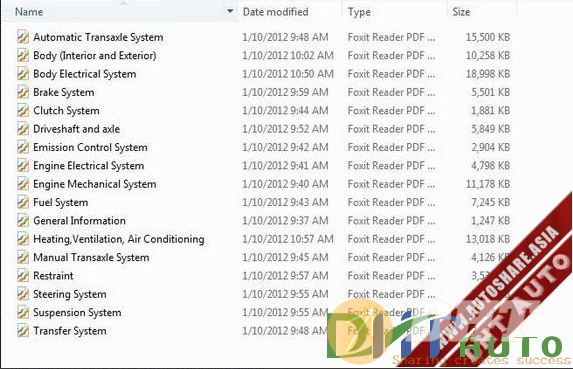573x369 pixels.
Task: Click the file name Transfer System
Action: (x=70, y=331)
